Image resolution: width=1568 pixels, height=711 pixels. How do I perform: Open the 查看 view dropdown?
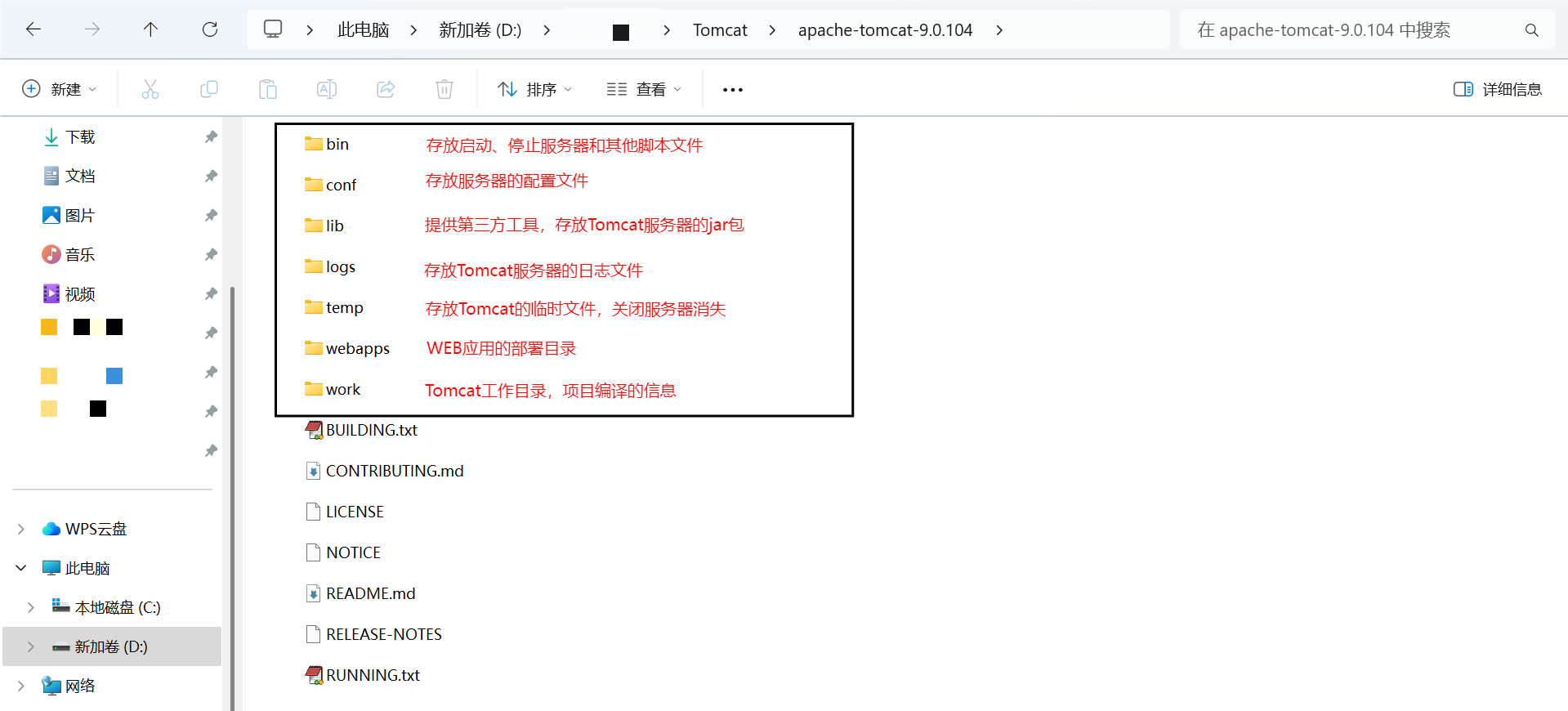pyautogui.click(x=644, y=89)
